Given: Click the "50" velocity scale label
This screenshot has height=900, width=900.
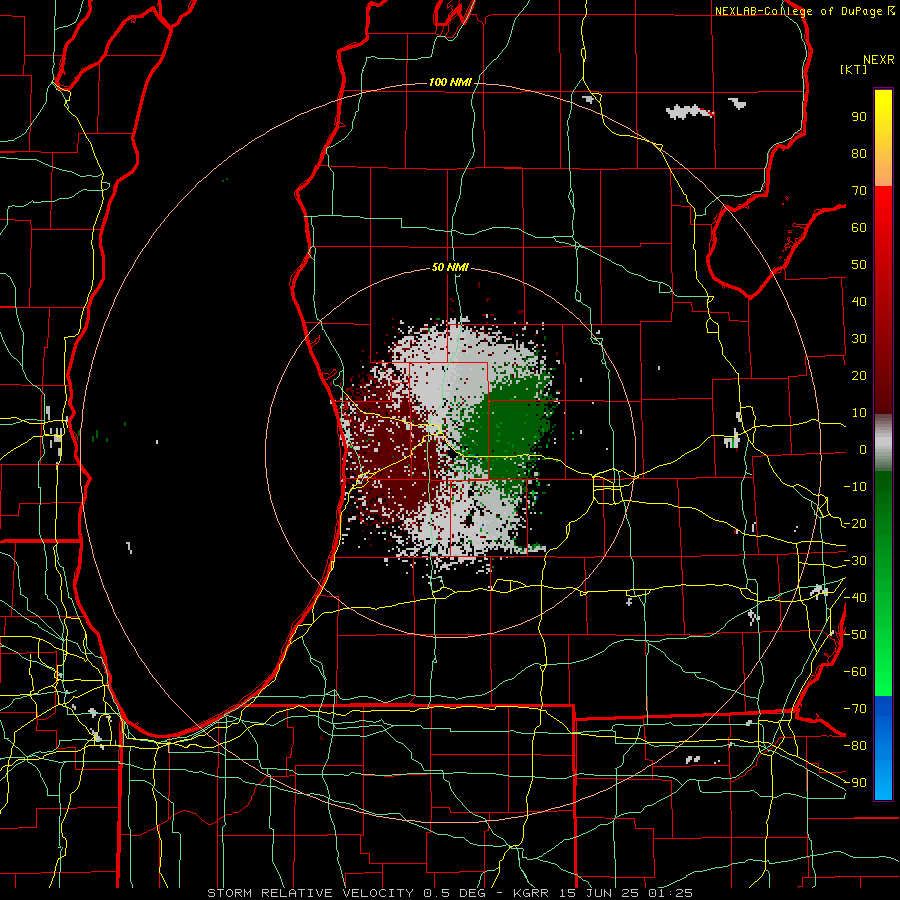Looking at the screenshot, I should pyautogui.click(x=859, y=265).
